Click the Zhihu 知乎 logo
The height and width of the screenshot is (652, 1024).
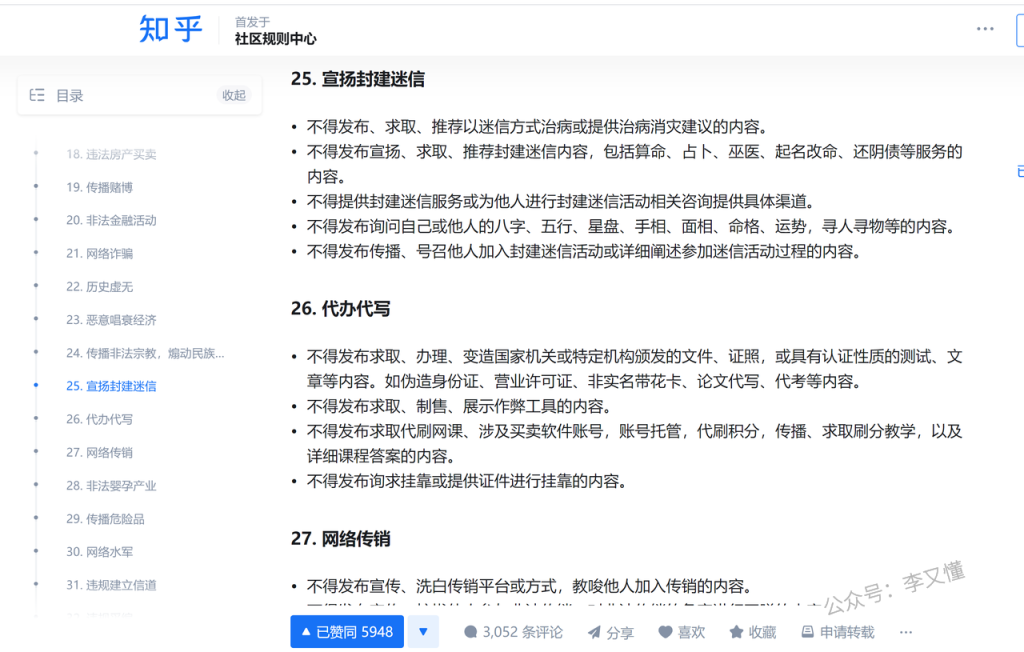coord(170,29)
